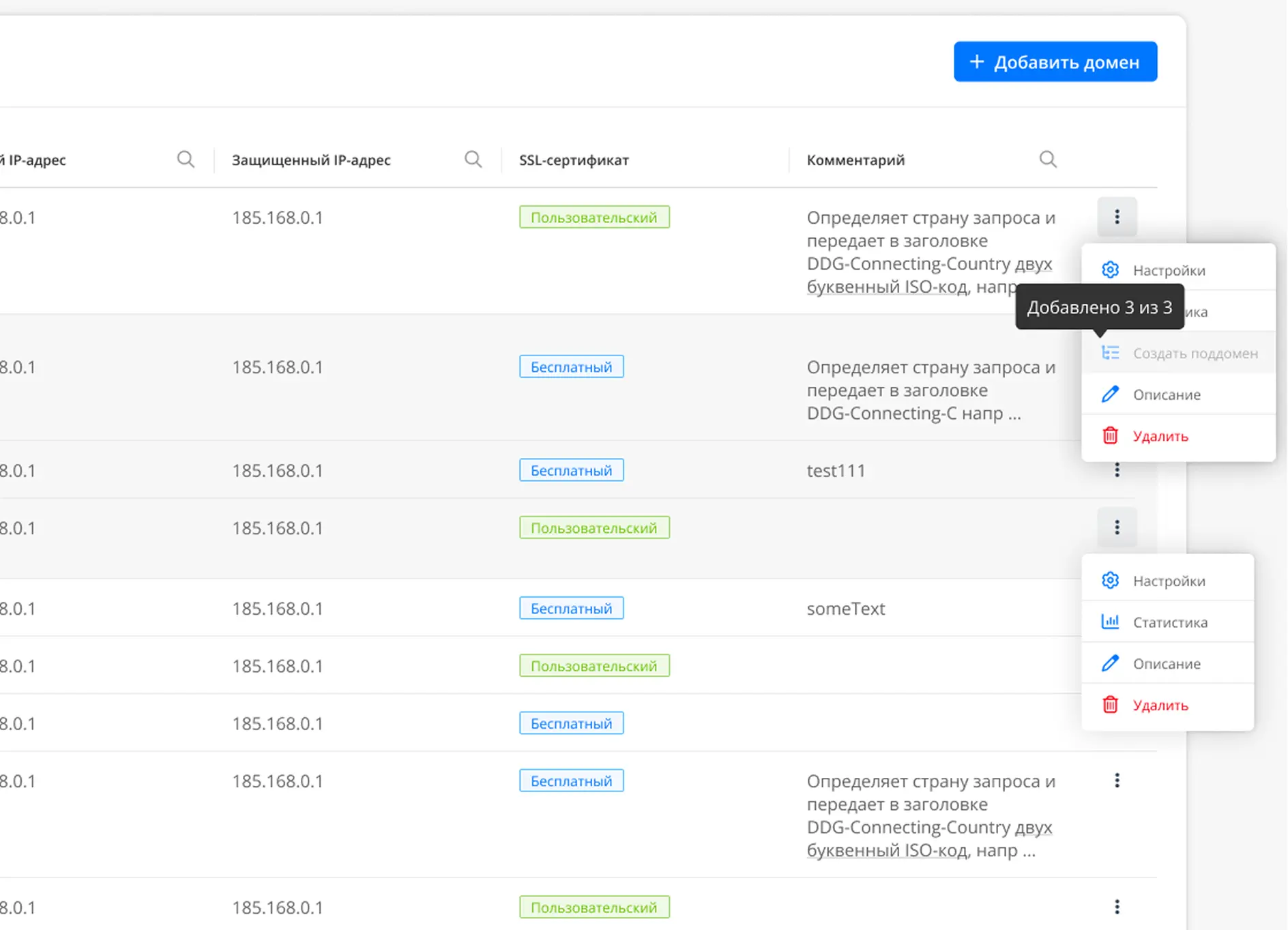Open three-dot menu of first row
Screen dimensions: 1288x930
click(1117, 217)
